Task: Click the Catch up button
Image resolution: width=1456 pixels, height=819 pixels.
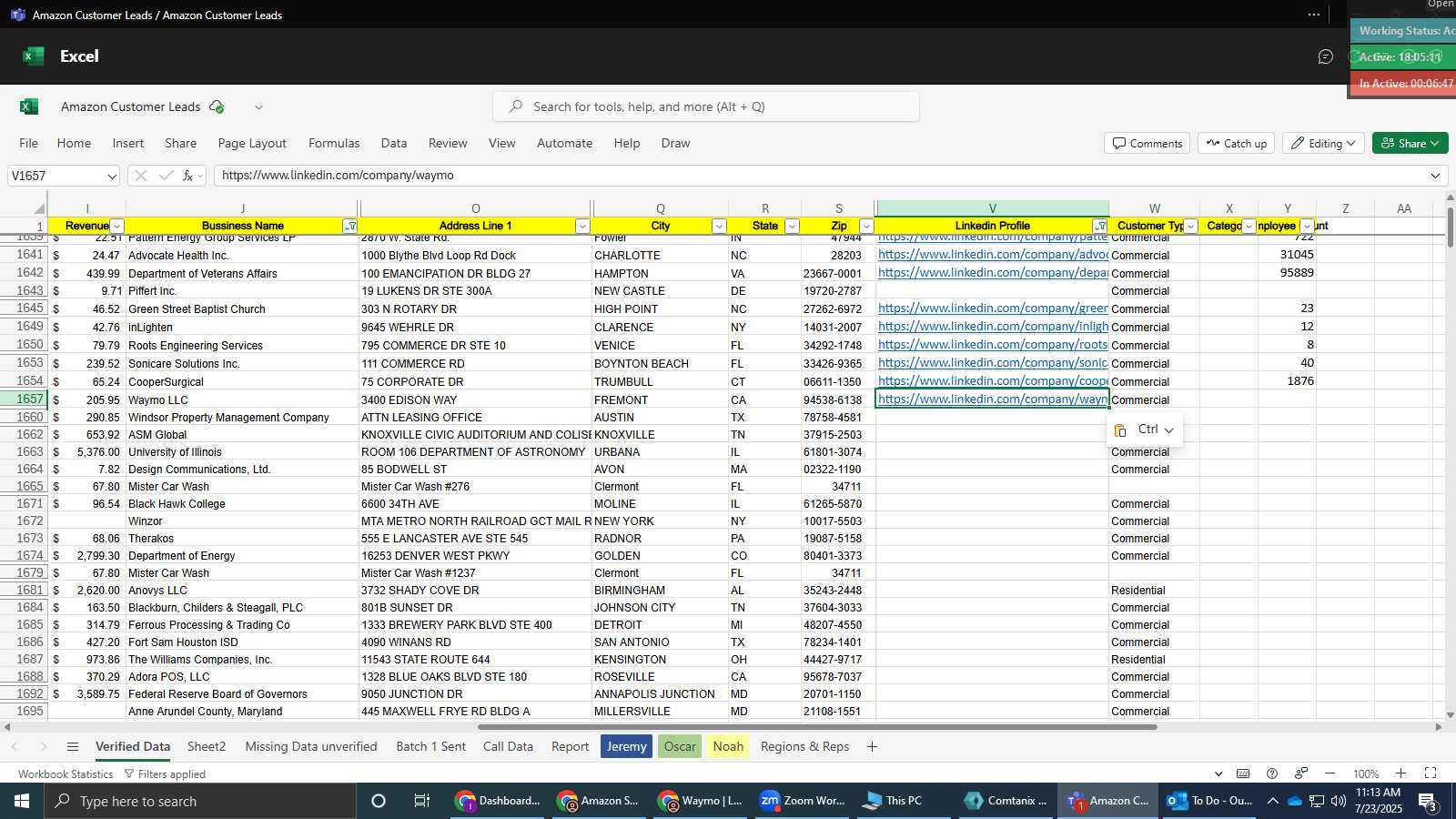Action: tap(1237, 143)
